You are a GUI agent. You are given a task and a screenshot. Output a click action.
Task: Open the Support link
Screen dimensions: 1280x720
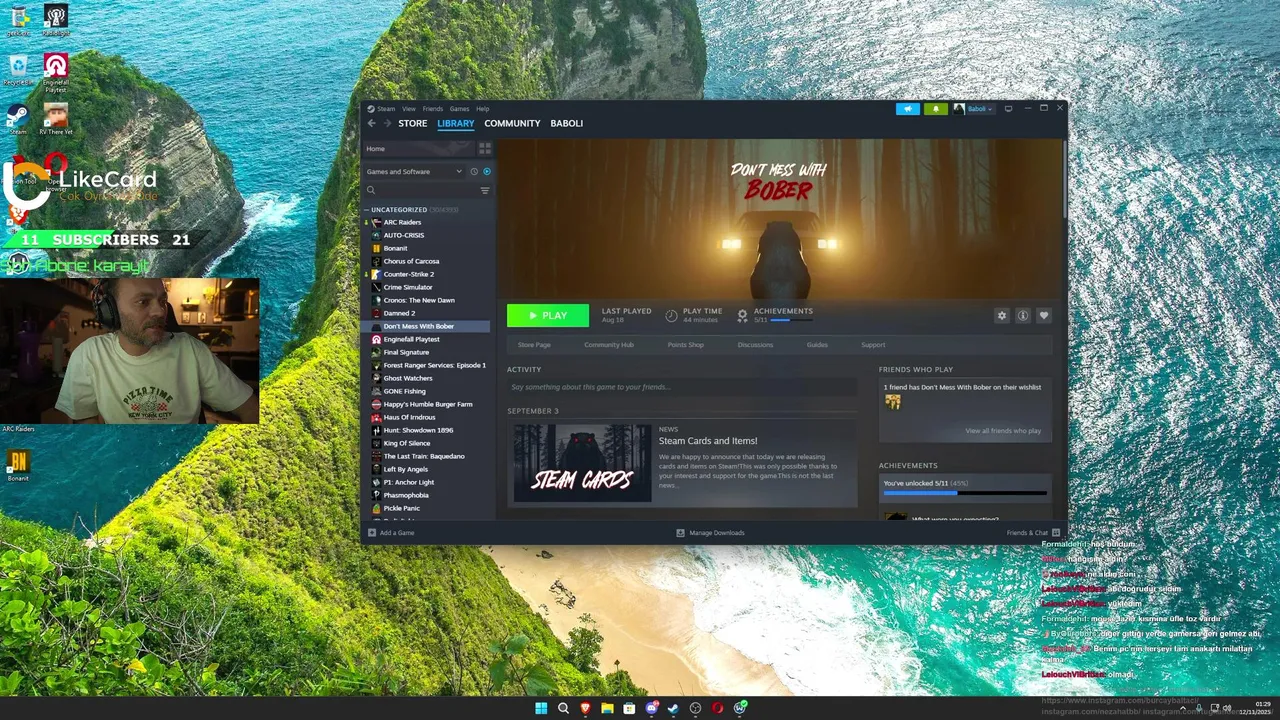(x=873, y=345)
